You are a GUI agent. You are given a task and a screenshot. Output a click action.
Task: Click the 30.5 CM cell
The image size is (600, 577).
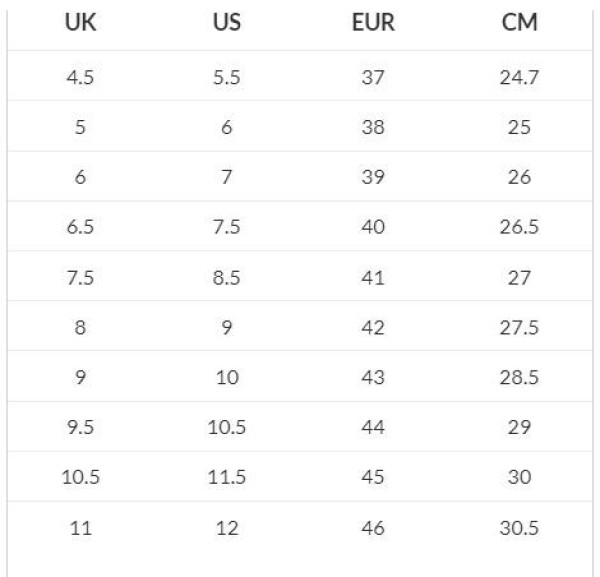tap(520, 527)
